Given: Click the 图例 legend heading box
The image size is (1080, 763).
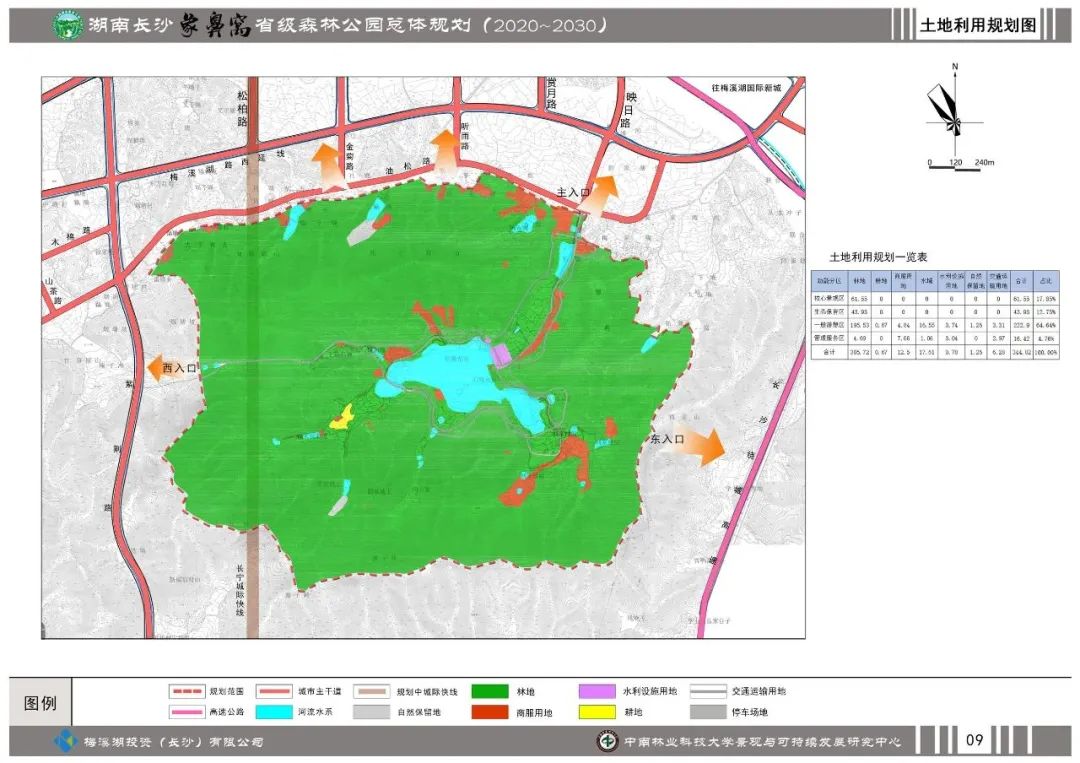Looking at the screenshot, I should tap(41, 703).
